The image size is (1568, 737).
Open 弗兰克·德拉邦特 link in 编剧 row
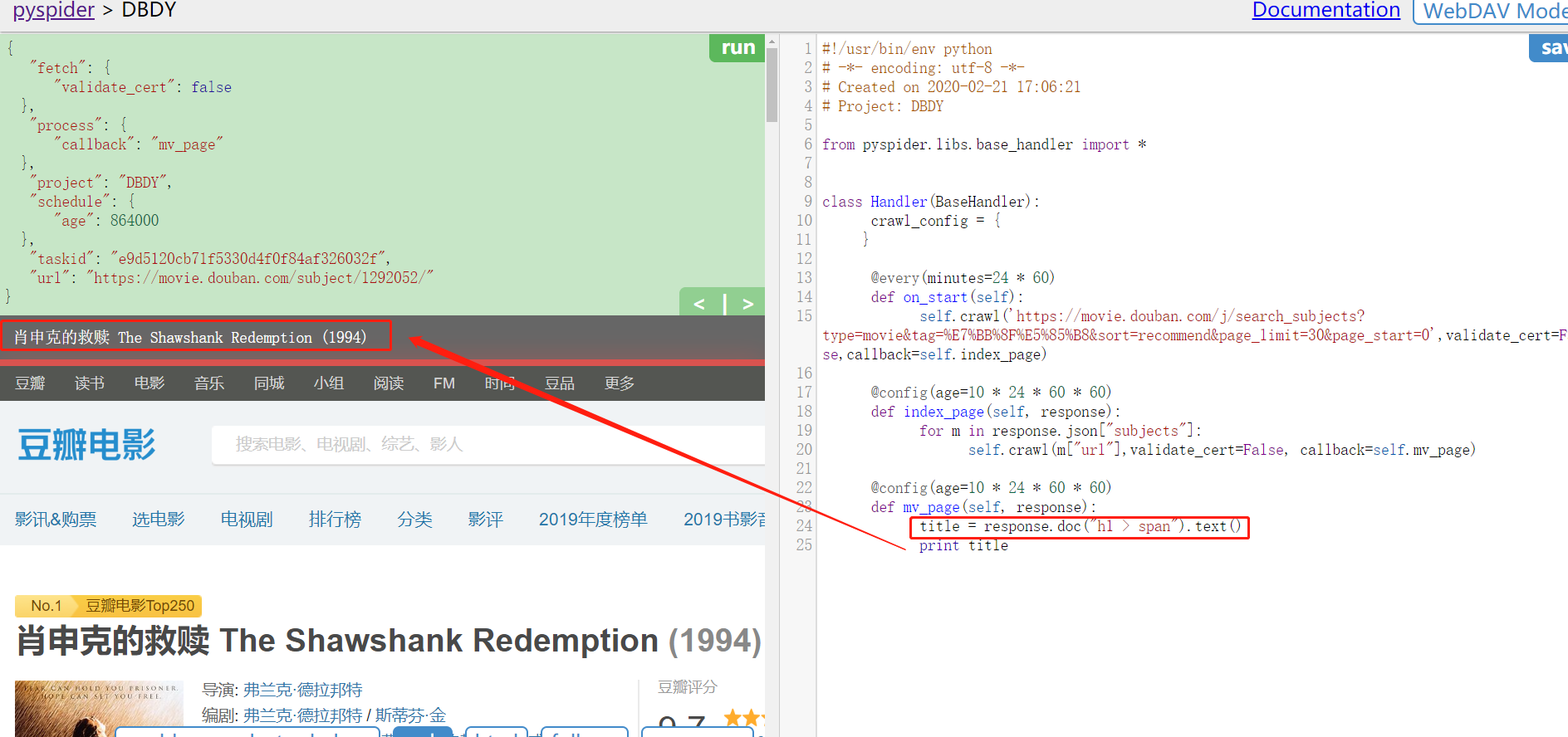click(303, 715)
